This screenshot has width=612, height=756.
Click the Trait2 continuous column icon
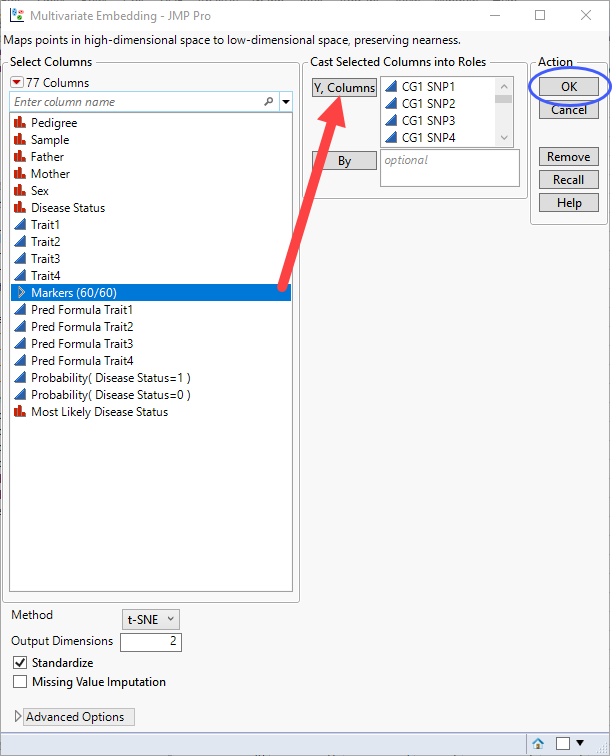(20, 242)
